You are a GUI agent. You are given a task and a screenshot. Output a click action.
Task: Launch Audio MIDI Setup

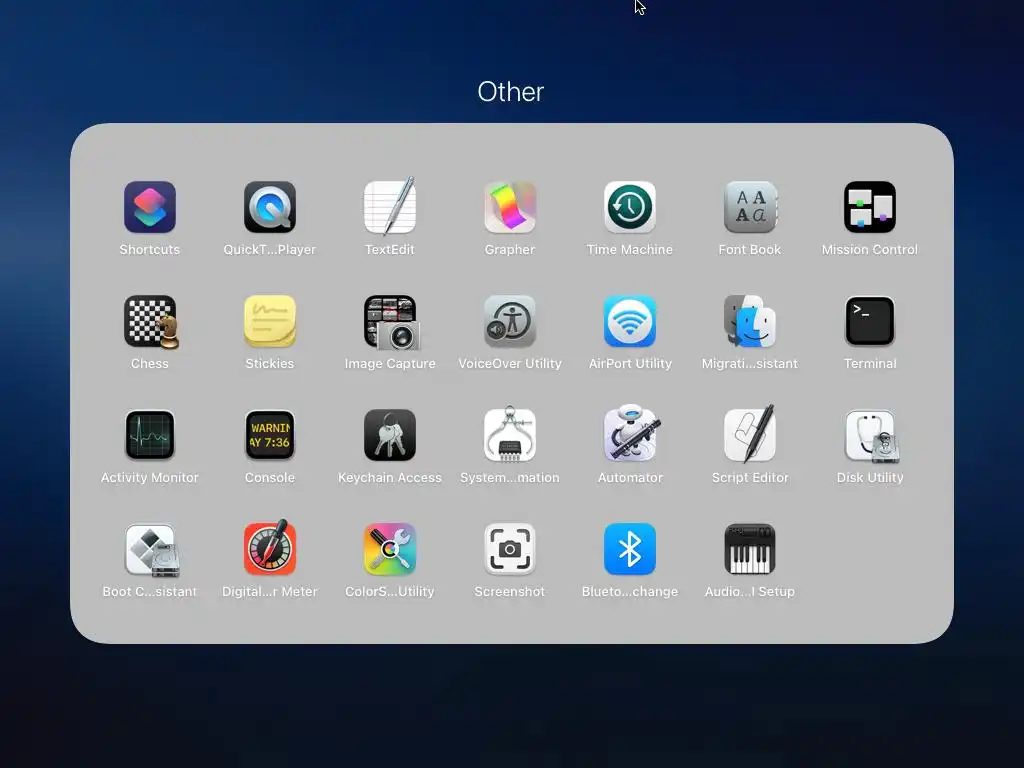750,549
